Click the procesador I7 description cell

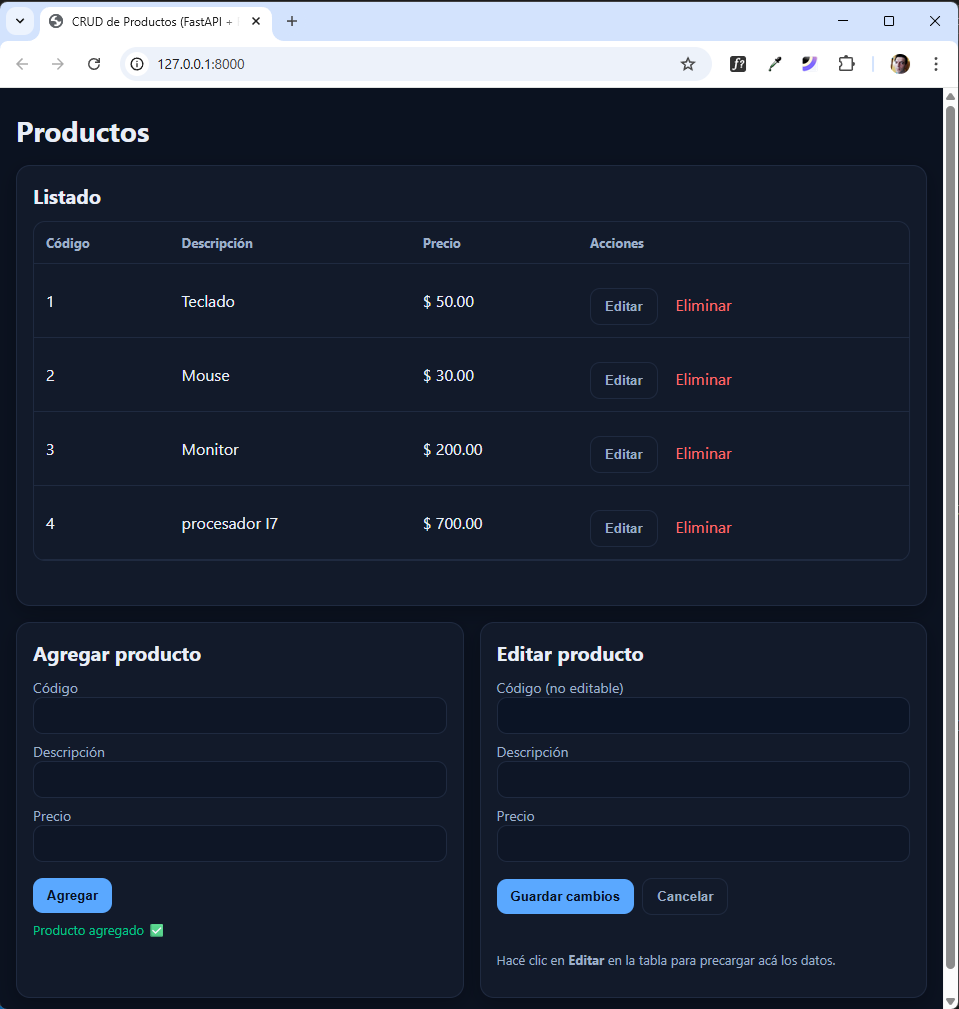click(230, 524)
